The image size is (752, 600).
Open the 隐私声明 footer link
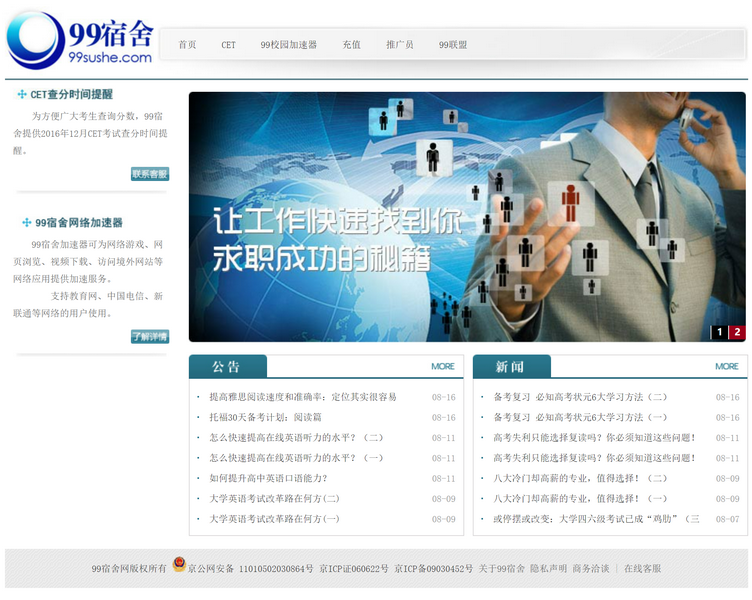(x=548, y=569)
